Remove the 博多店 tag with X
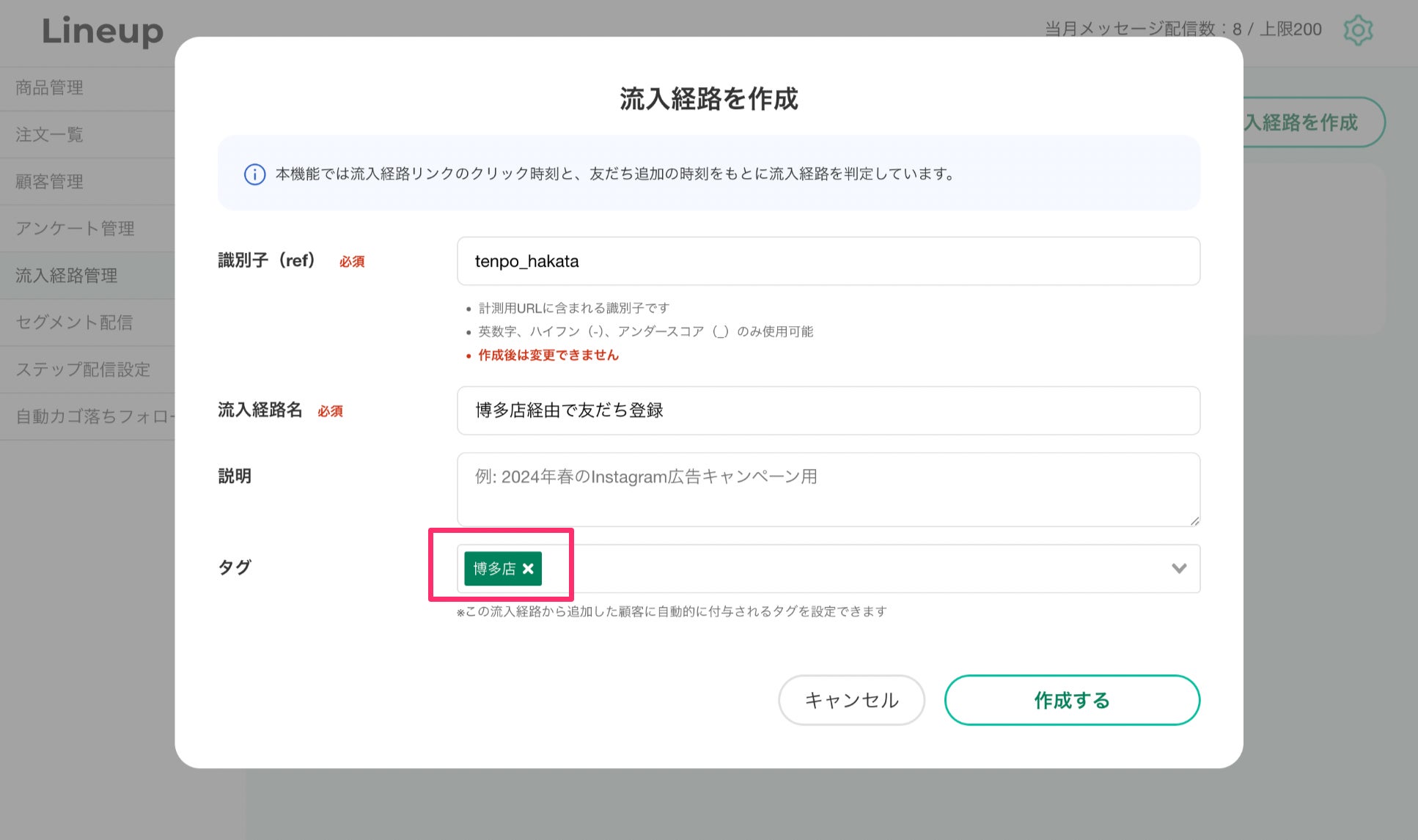Image resolution: width=1418 pixels, height=840 pixels. click(528, 569)
